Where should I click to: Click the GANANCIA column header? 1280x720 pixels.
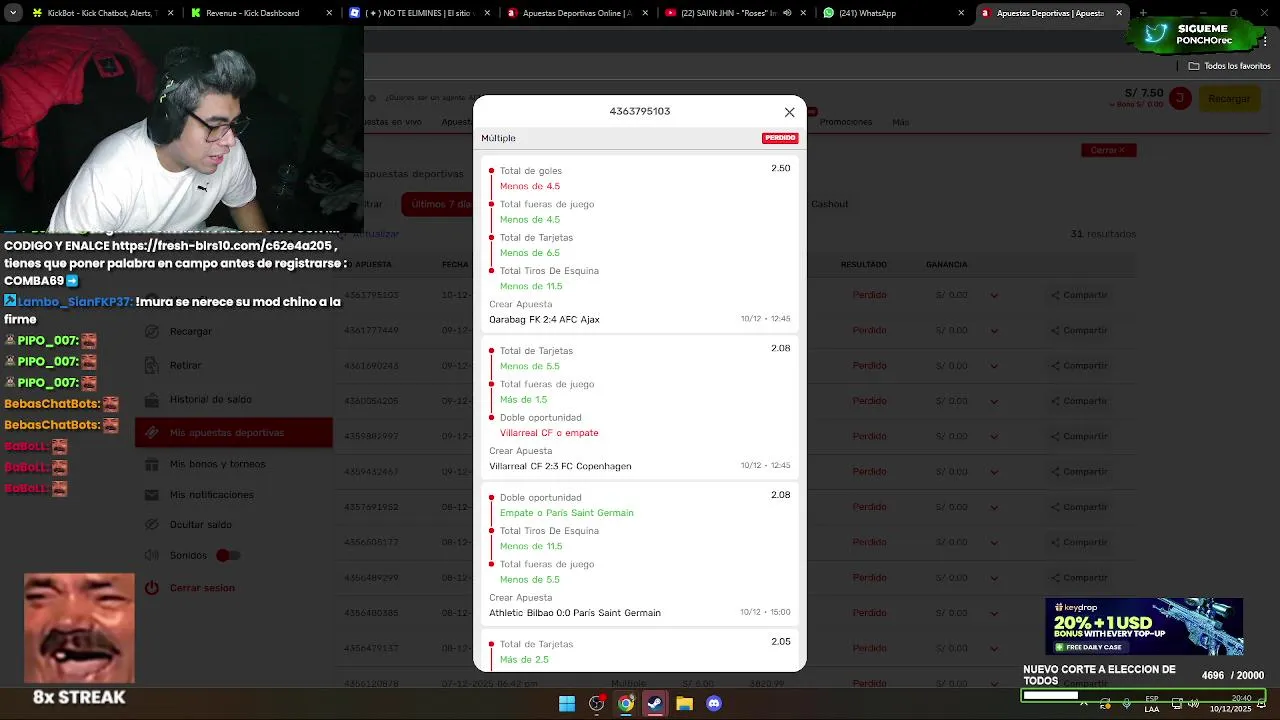946,265
